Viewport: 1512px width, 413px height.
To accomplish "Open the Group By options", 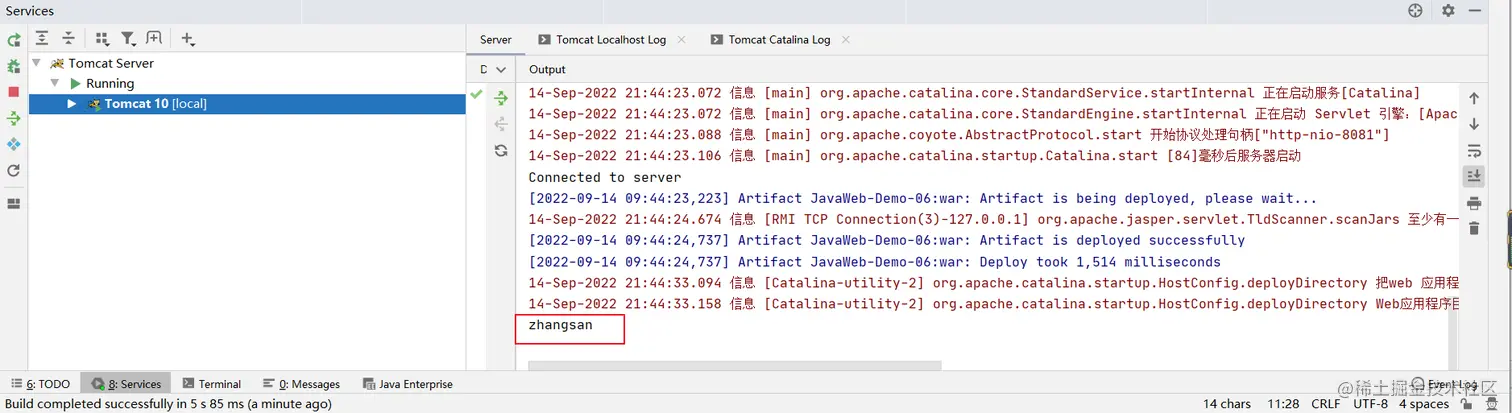I will coord(102,39).
